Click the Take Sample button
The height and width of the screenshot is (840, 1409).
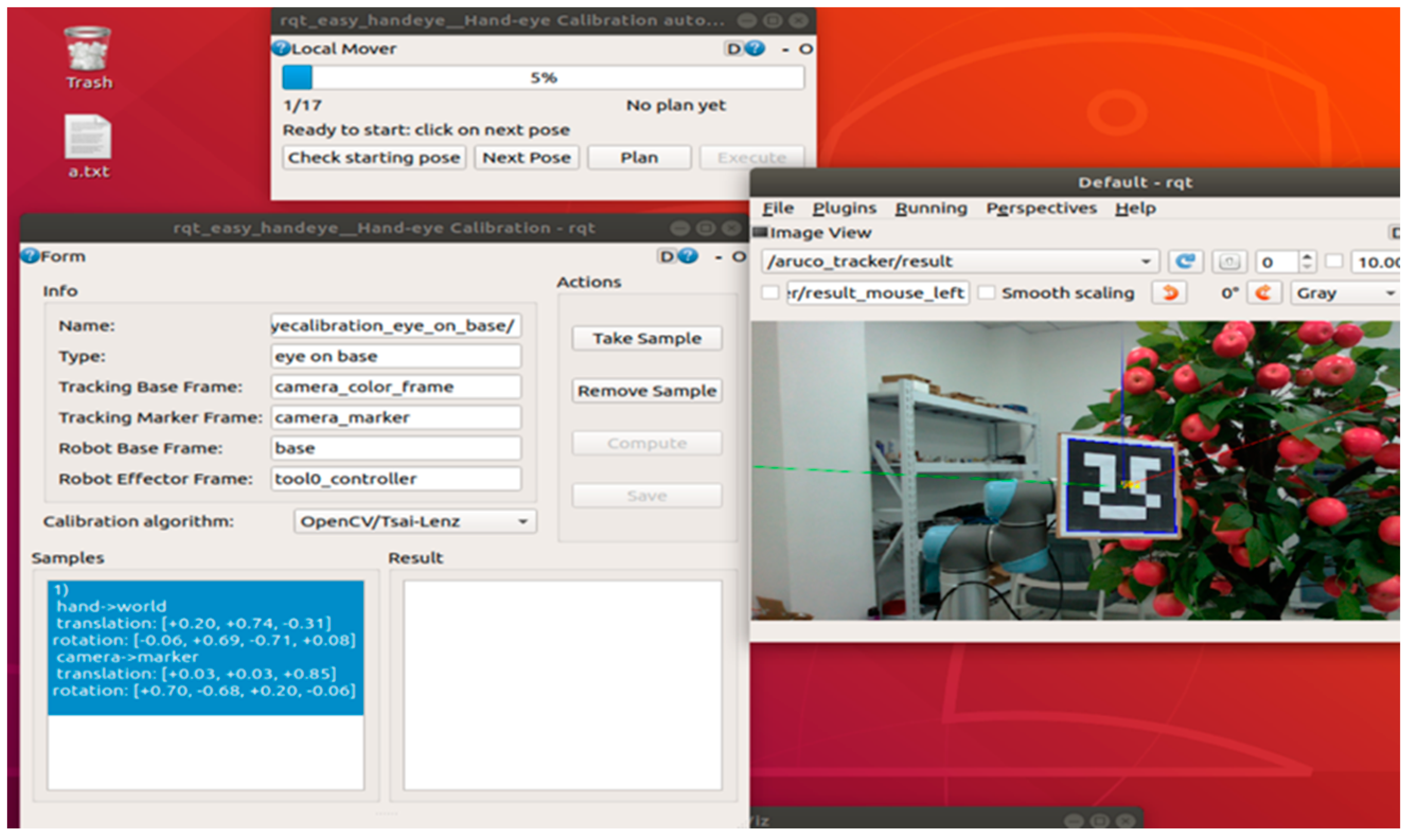(646, 338)
